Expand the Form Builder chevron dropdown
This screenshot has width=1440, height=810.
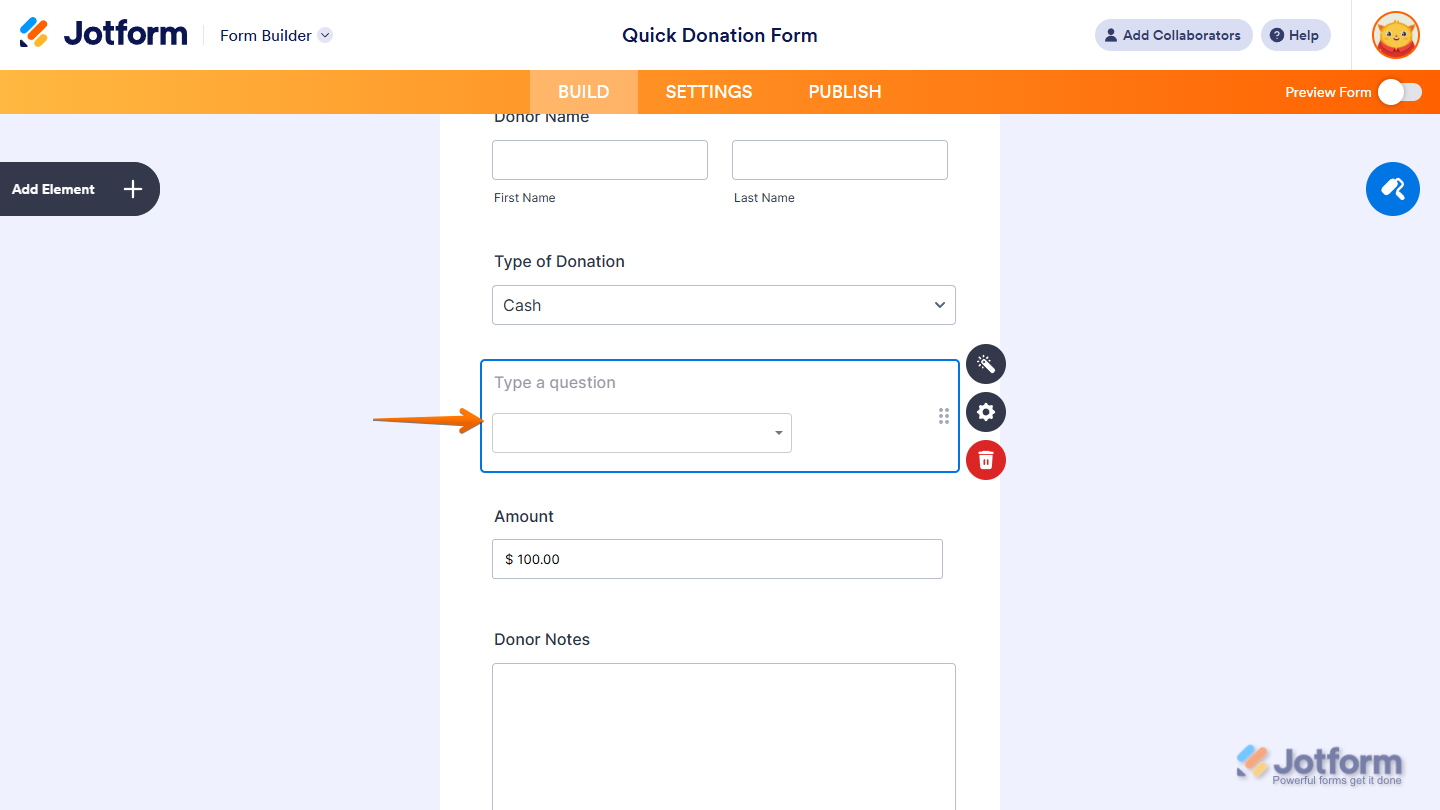pyautogui.click(x=324, y=35)
